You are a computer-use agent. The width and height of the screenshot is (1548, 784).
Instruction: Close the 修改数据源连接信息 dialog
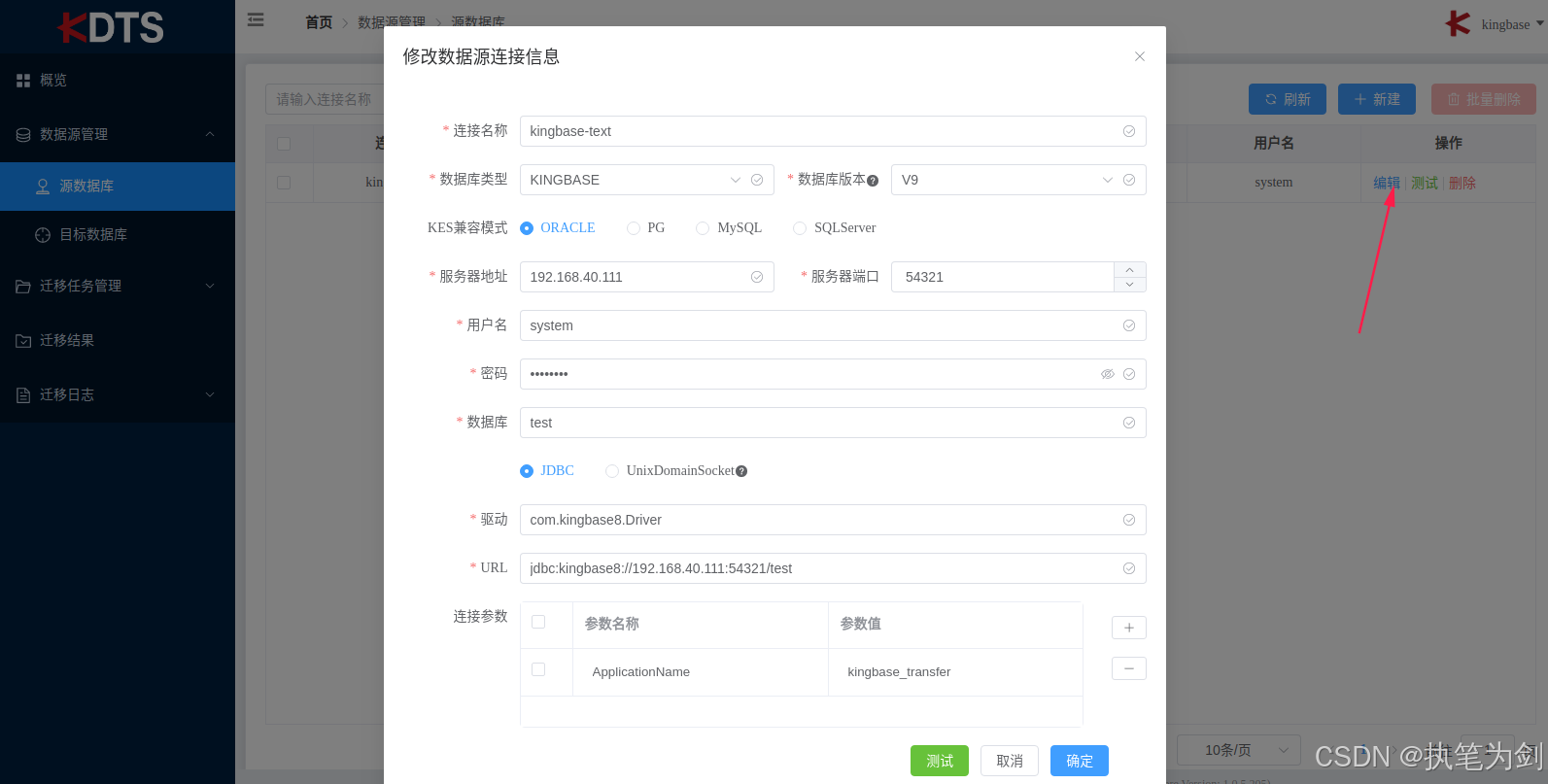pyautogui.click(x=1140, y=56)
